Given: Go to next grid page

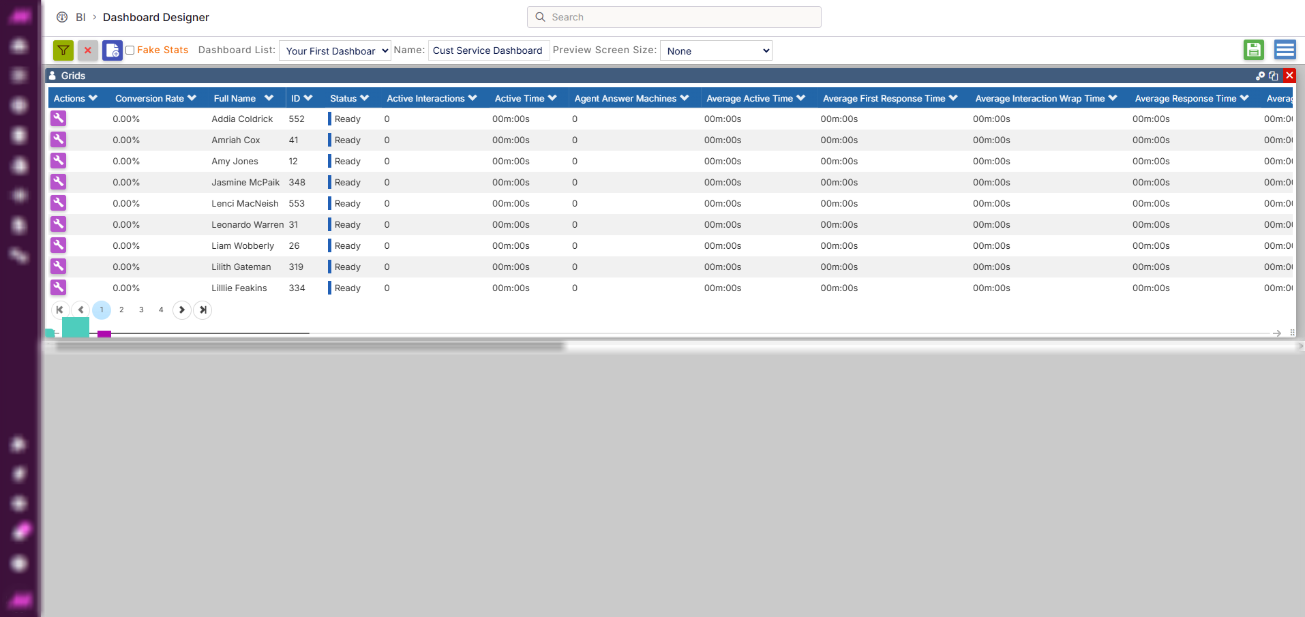Looking at the screenshot, I should point(181,310).
